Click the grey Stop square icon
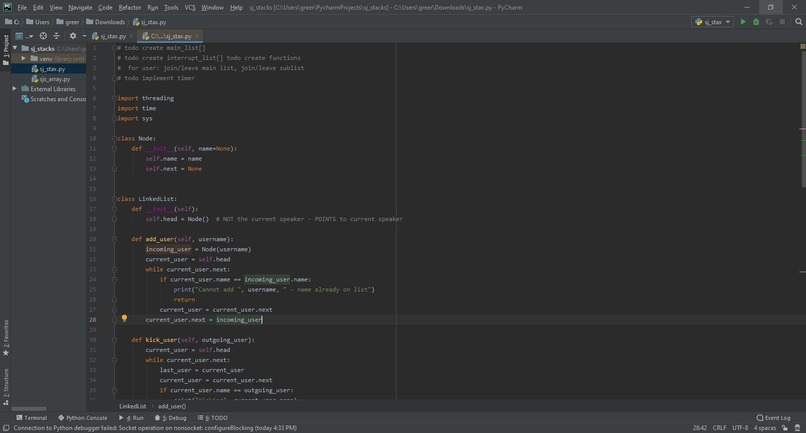 coord(782,22)
